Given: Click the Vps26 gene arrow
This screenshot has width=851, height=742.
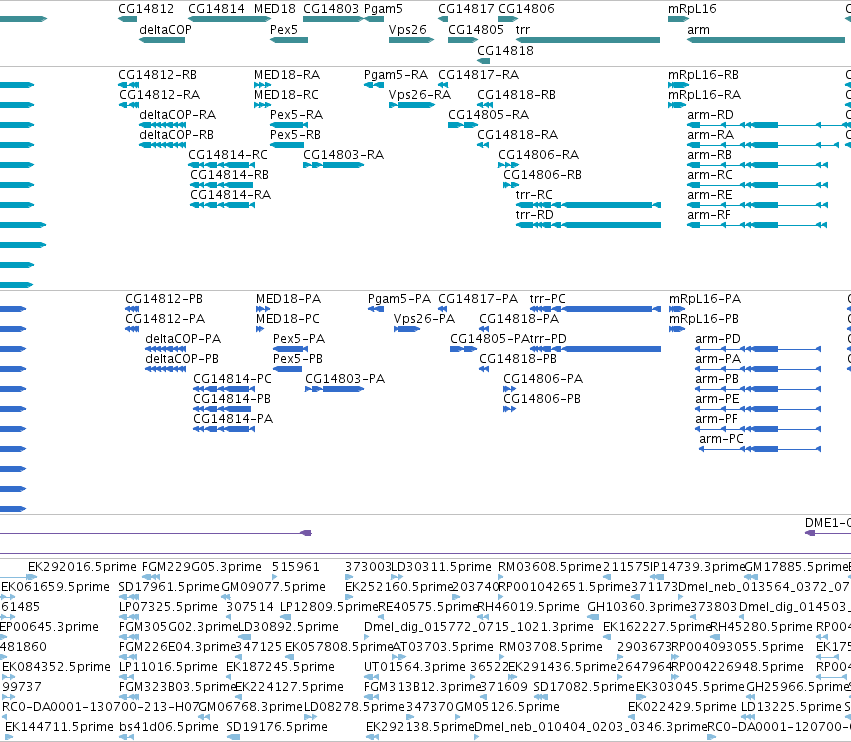Looking at the screenshot, I should 411,40.
